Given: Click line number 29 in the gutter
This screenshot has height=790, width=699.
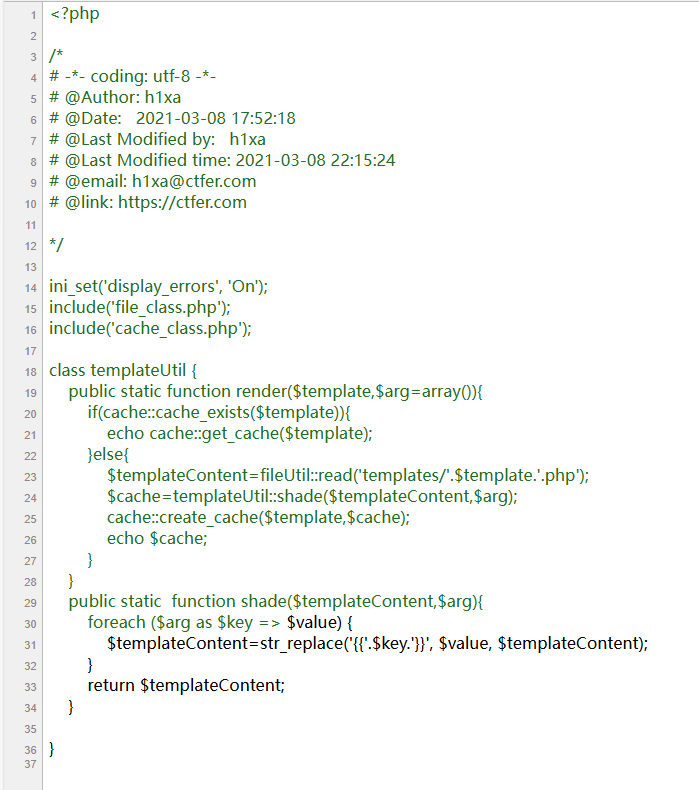Looking at the screenshot, I should point(31,603).
